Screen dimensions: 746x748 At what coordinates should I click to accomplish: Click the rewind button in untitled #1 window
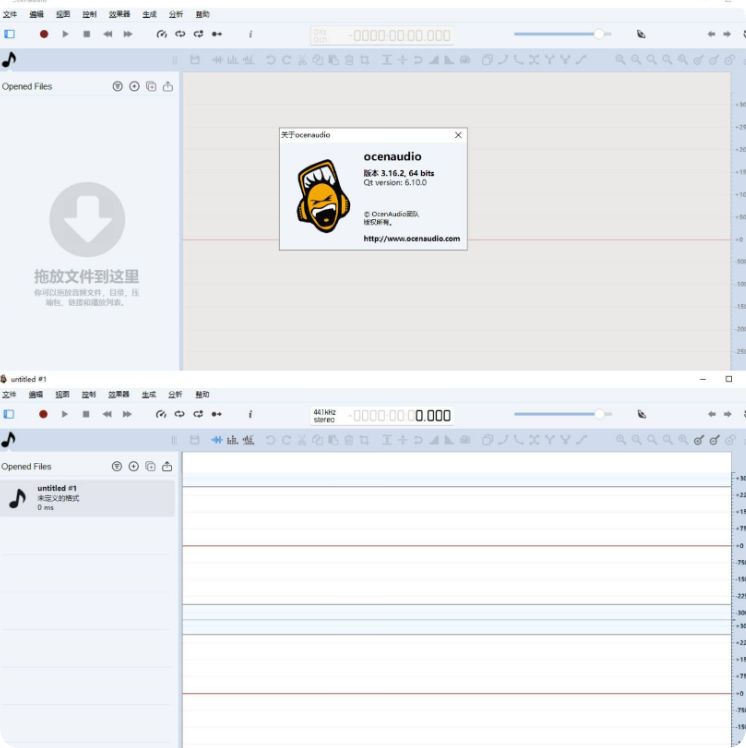107,414
